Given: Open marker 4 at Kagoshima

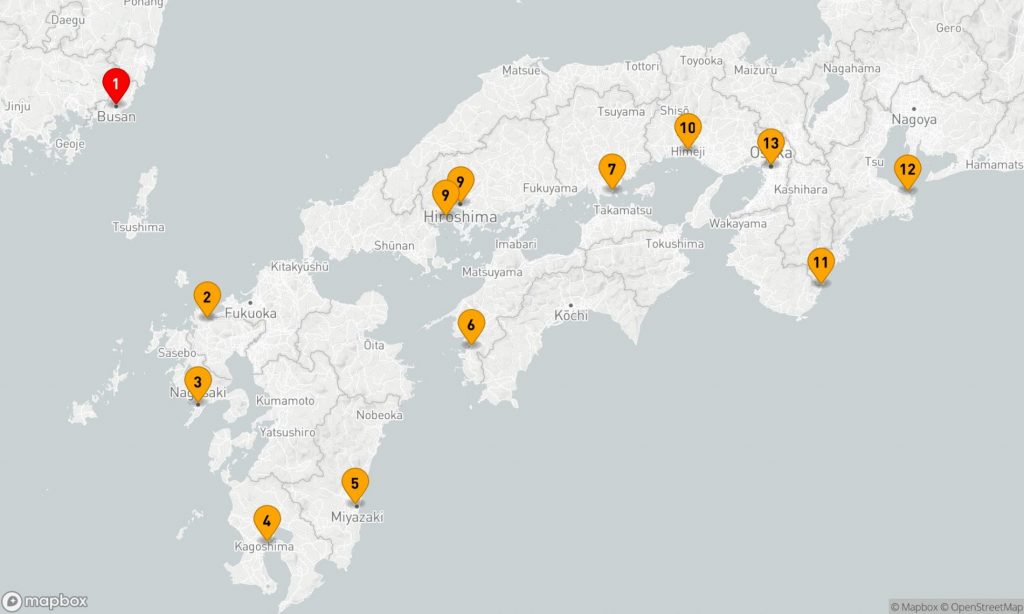Looking at the screenshot, I should [266, 522].
